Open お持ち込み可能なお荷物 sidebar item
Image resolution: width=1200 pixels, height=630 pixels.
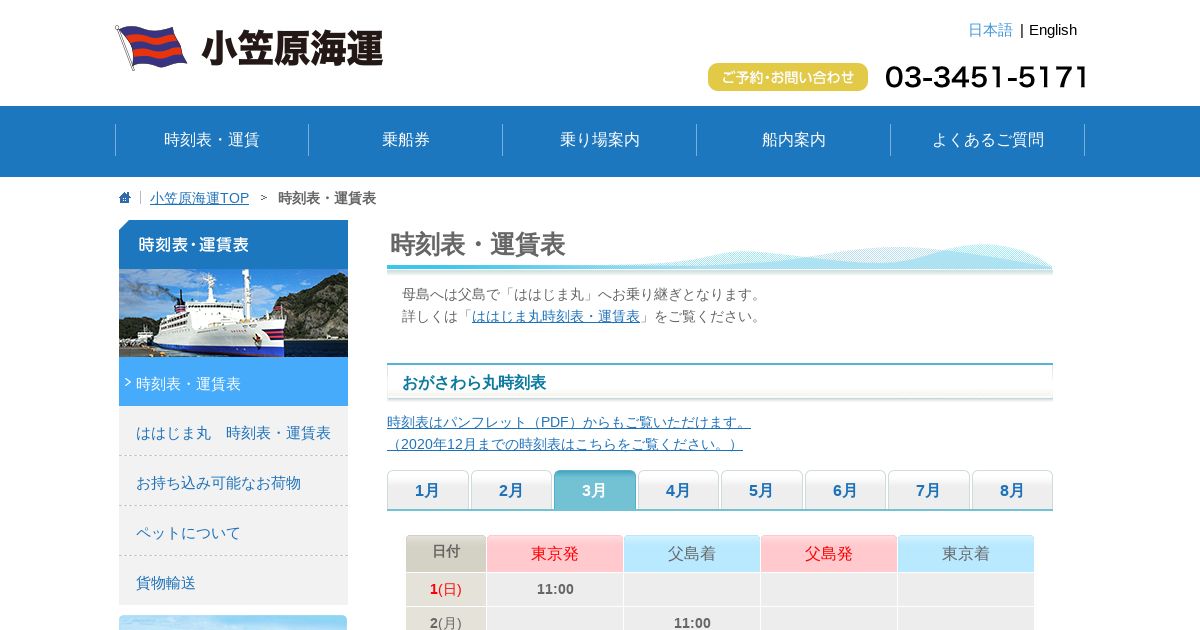[x=233, y=482]
